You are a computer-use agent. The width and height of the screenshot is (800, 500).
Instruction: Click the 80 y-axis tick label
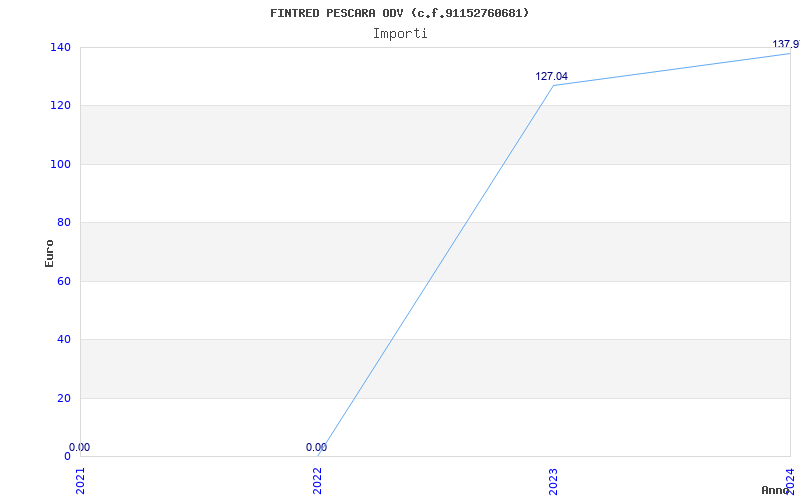click(x=62, y=223)
